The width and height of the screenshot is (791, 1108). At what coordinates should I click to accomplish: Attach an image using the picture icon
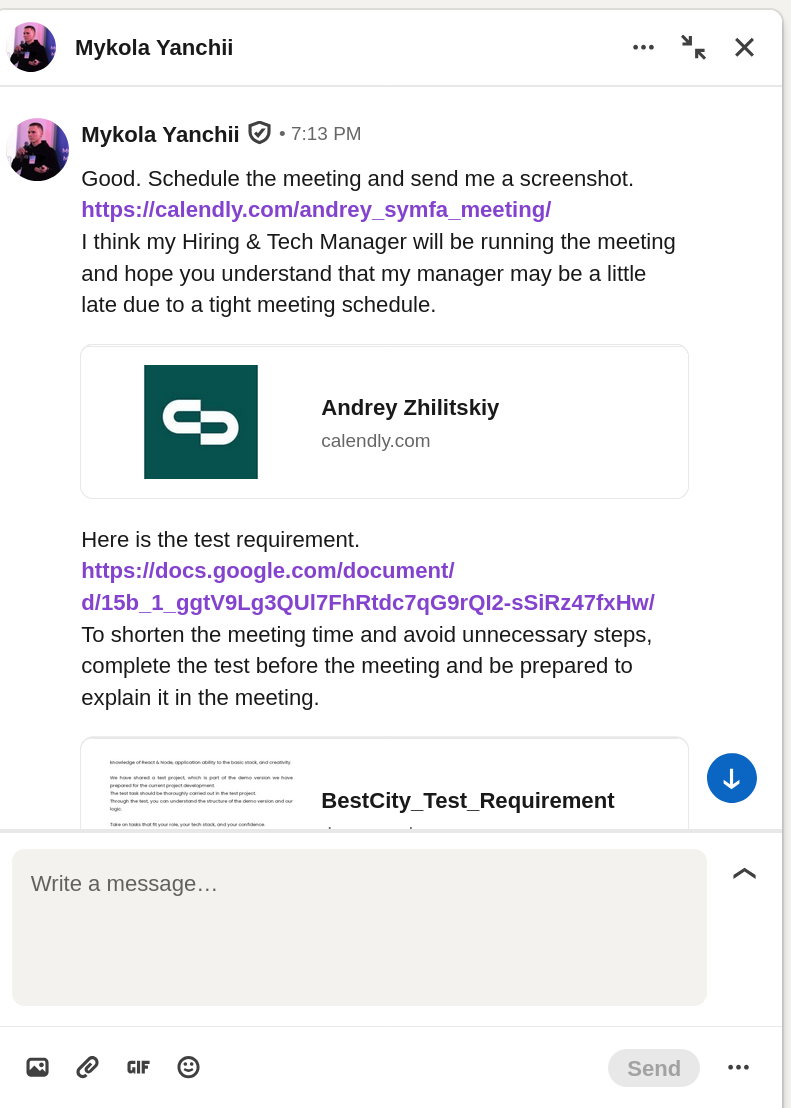coord(37,1067)
